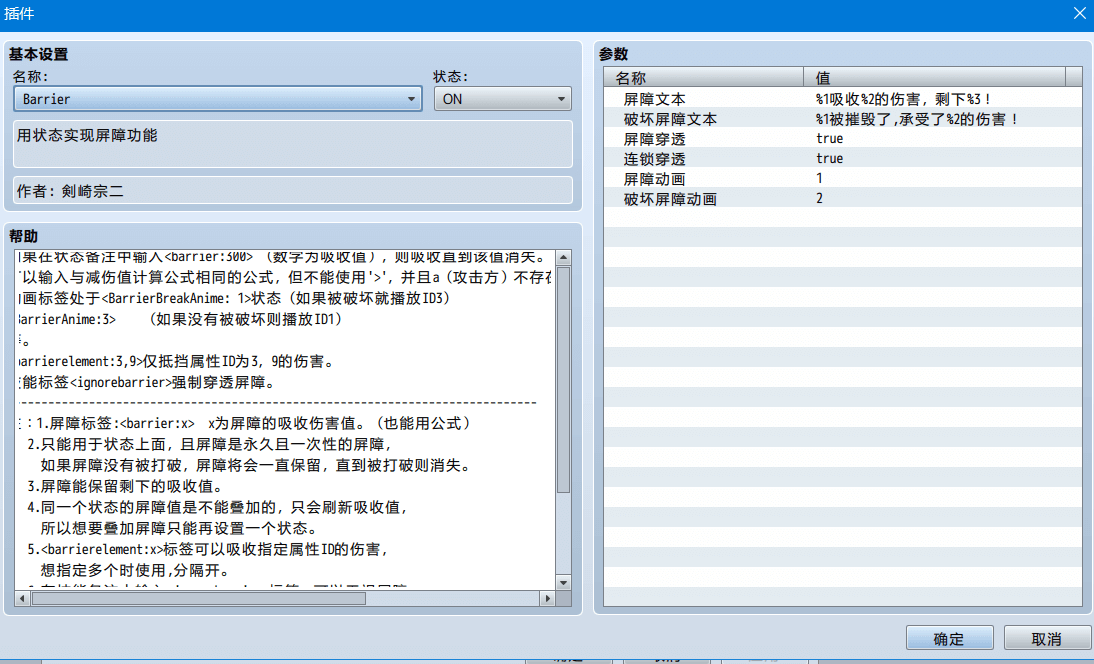This screenshot has height=664, width=1094.
Task: Click help line 4.同一个状态的屏障值是不能叠加的
Action: pyautogui.click(x=217, y=507)
